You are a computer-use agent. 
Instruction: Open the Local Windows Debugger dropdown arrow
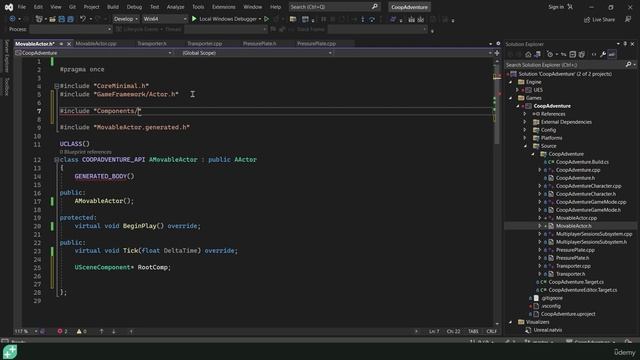260,19
